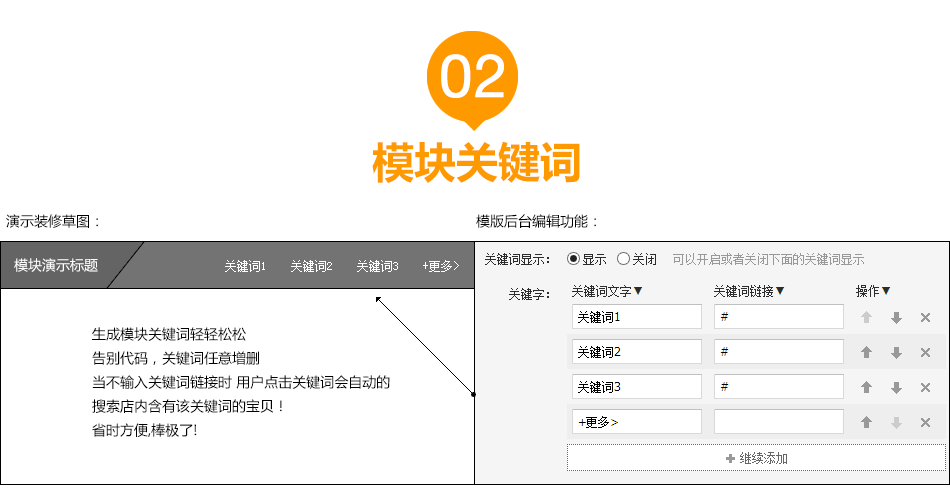Click move-up arrow for 关键词2 row
Viewport: 950px width, 500px height.
(x=867, y=352)
